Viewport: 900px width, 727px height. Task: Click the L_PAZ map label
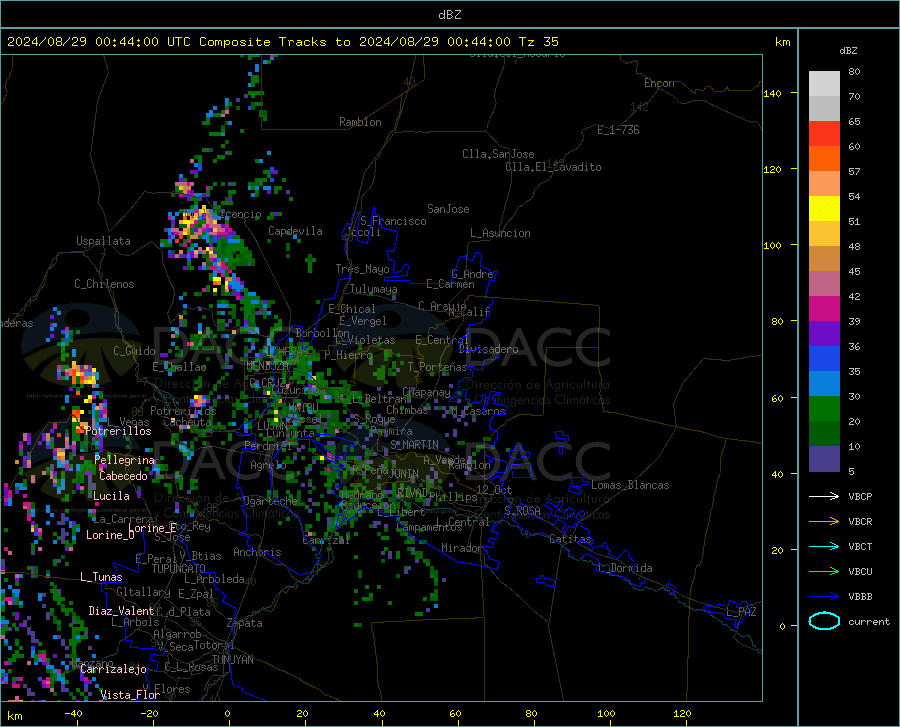[x=741, y=612]
